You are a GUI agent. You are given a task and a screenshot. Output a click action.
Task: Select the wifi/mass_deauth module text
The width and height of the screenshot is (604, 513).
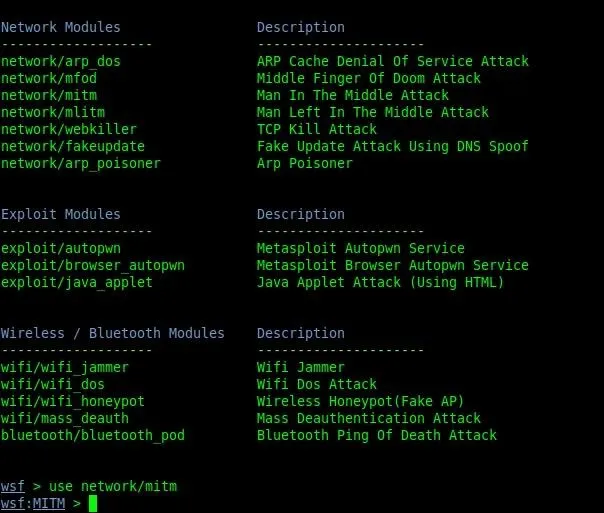[64, 419]
